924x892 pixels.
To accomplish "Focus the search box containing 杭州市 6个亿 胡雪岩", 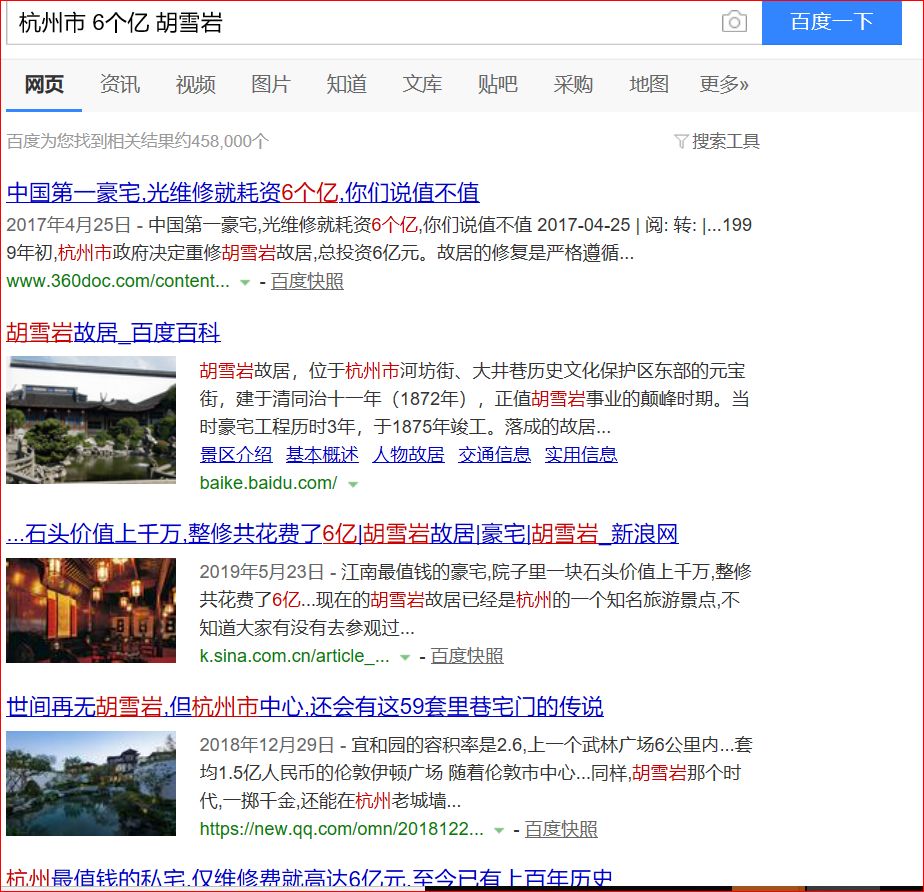I will tap(384, 22).
